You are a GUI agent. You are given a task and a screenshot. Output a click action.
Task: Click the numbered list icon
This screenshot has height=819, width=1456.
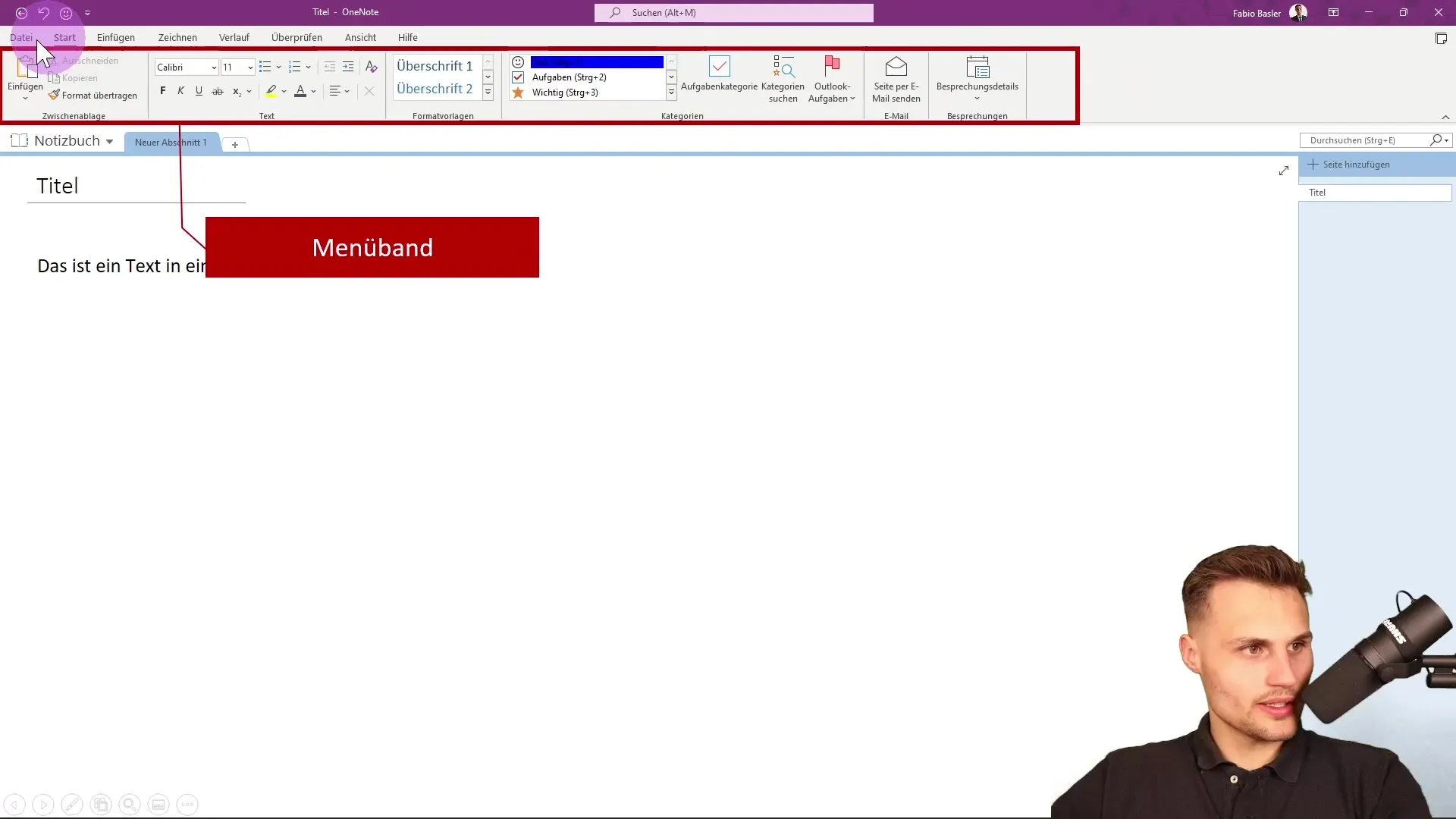[x=295, y=67]
